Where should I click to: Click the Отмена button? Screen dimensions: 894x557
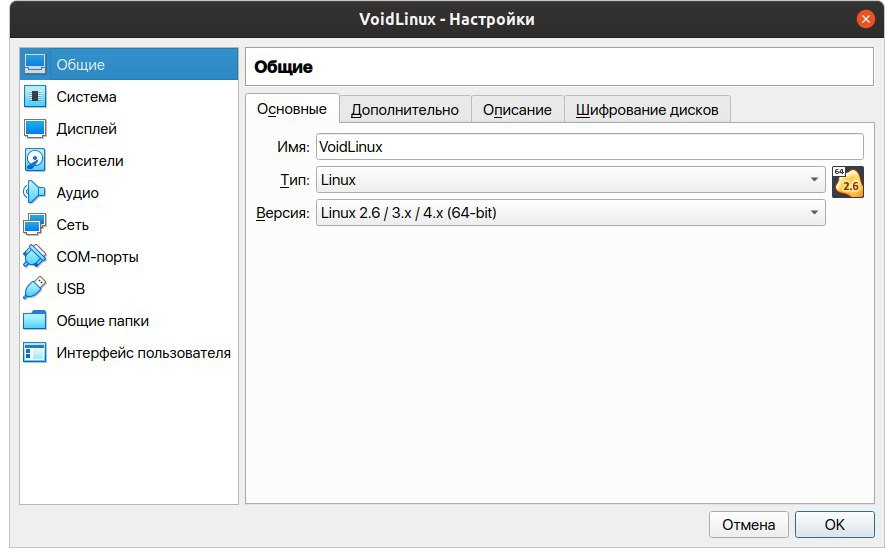(x=749, y=525)
